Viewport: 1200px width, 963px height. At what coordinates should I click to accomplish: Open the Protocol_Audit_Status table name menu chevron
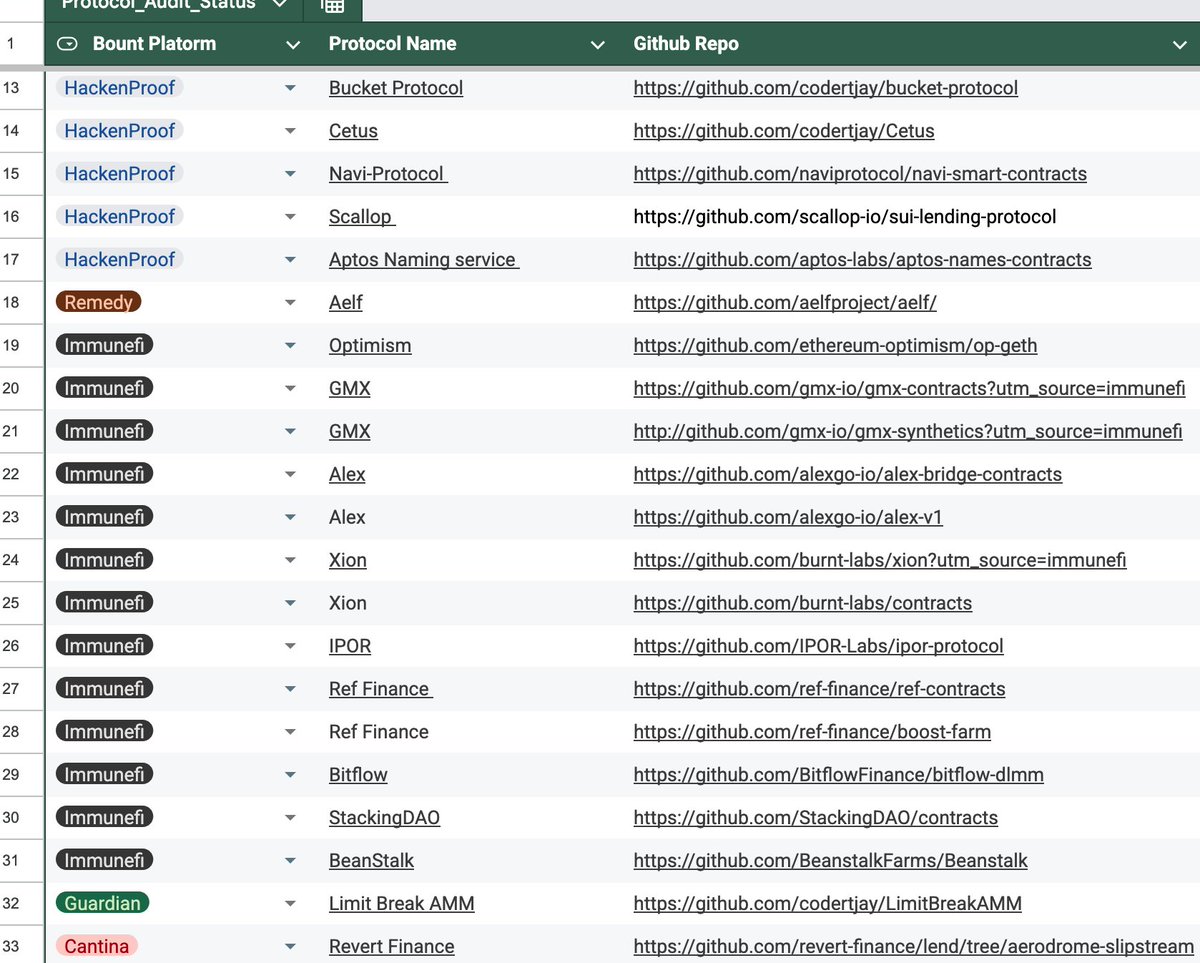pos(280,5)
